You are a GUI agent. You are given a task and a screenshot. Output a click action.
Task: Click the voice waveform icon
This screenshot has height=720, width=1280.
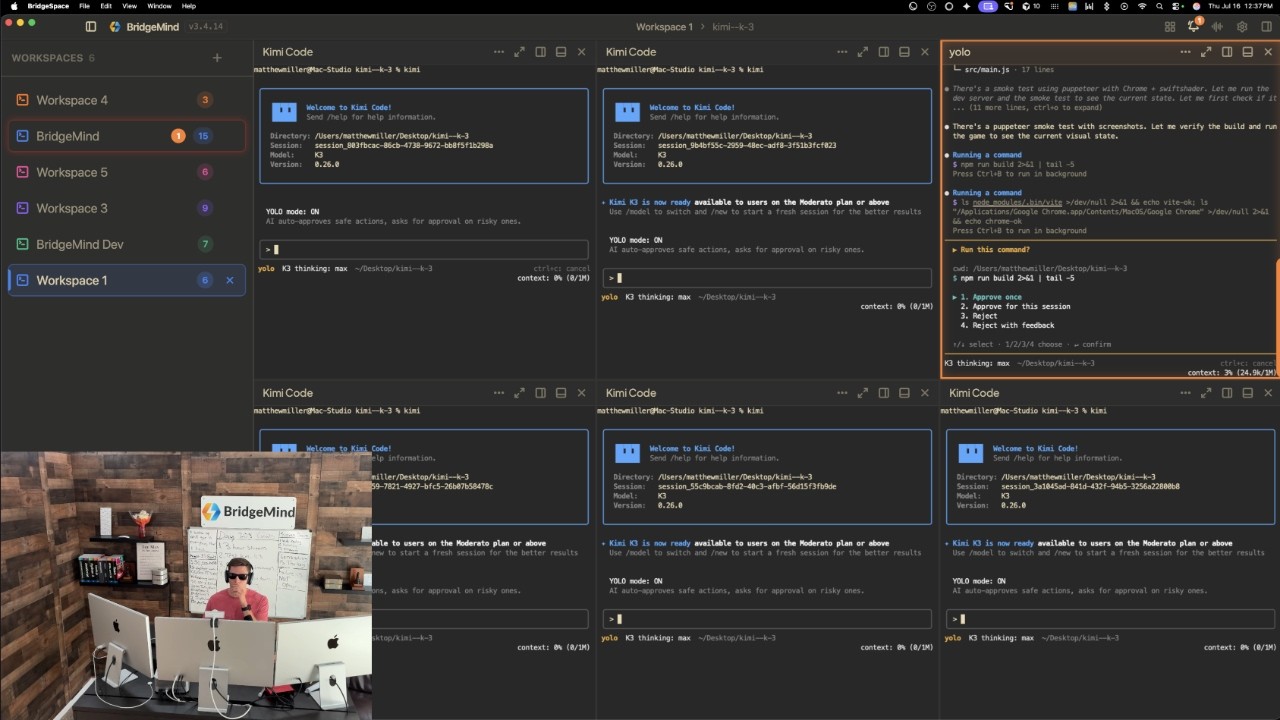[x=1218, y=27]
